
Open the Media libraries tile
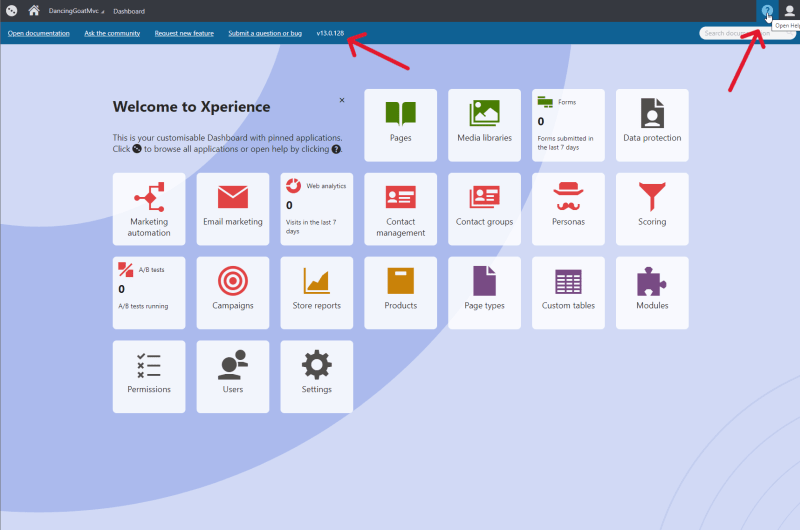(484, 125)
